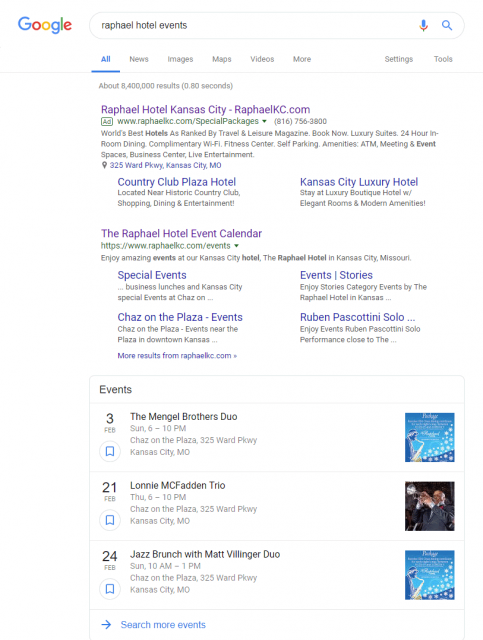Open the Kansas City Luxury Hotel sitelink

(x=359, y=182)
